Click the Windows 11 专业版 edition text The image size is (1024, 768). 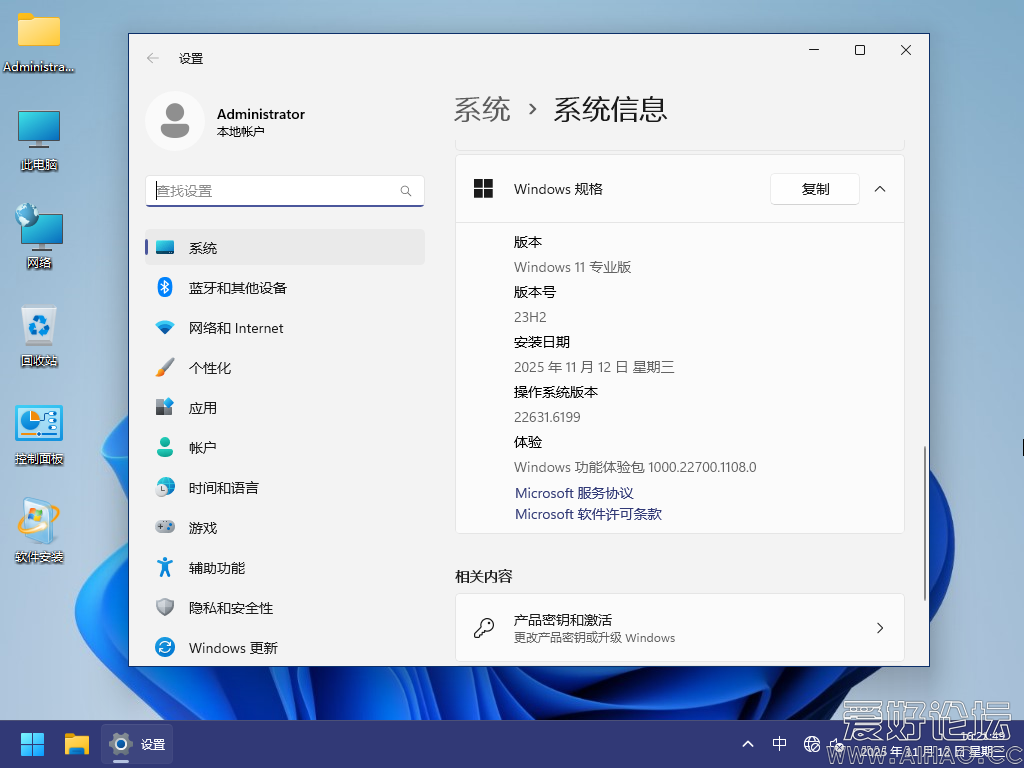(x=573, y=267)
